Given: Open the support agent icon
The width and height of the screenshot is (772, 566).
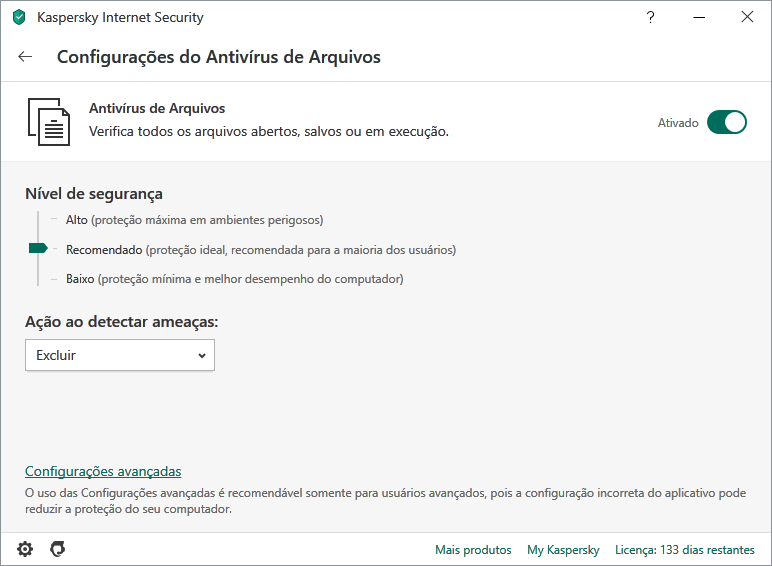Looking at the screenshot, I should coord(58,549).
